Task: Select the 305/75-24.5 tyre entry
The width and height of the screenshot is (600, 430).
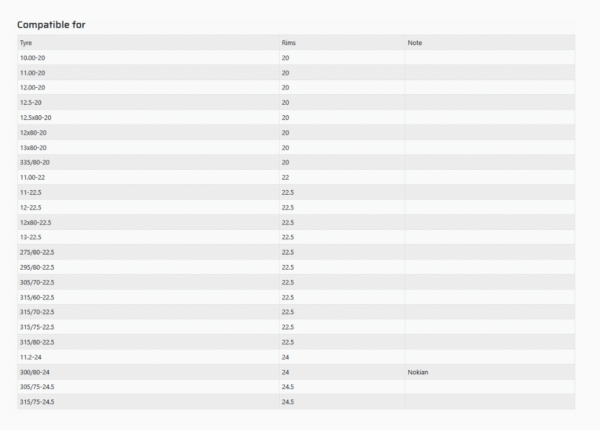Action: point(37,387)
